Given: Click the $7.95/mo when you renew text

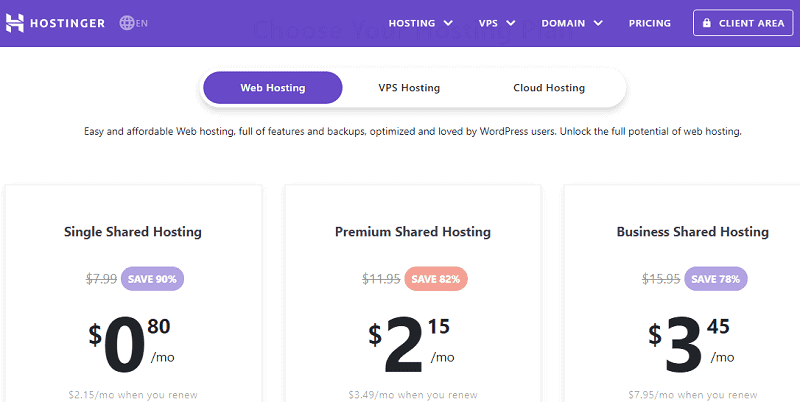Looking at the screenshot, I should pos(693,395).
